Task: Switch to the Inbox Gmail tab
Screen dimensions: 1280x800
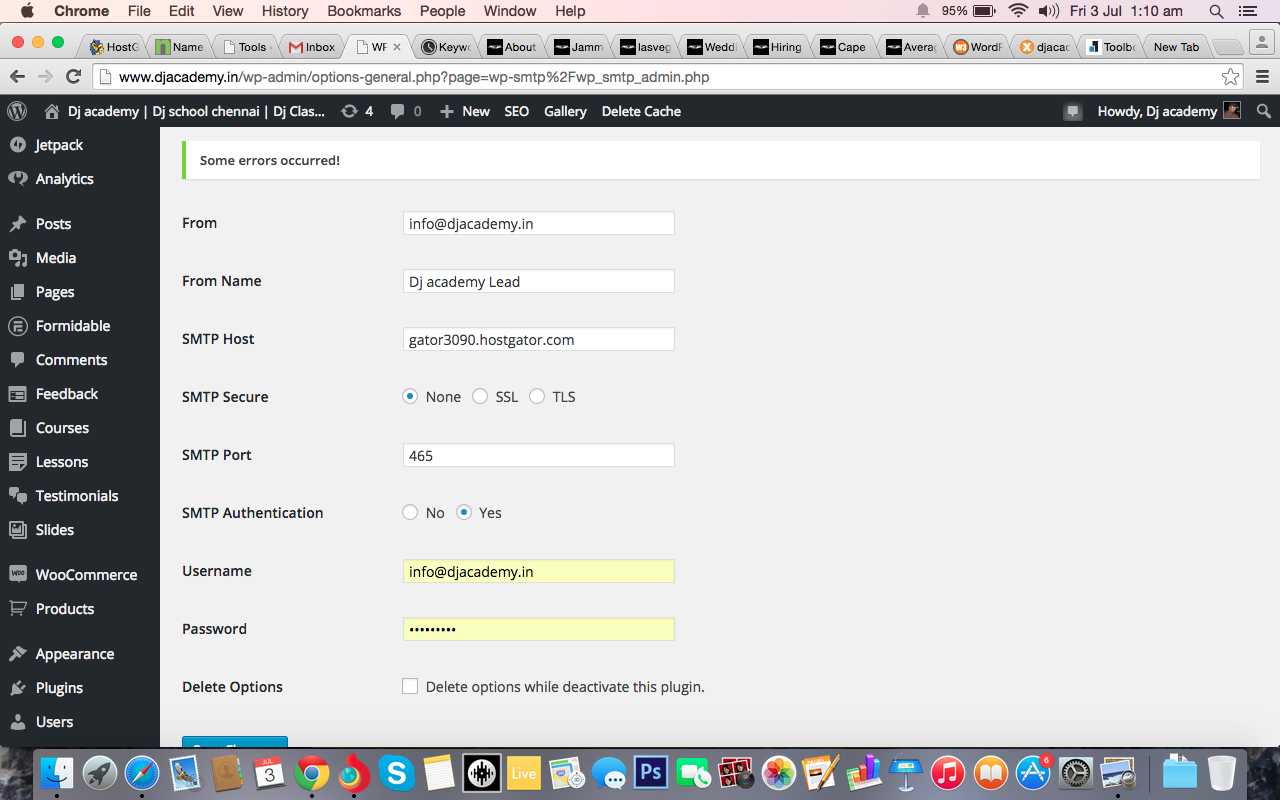Action: pyautogui.click(x=311, y=47)
